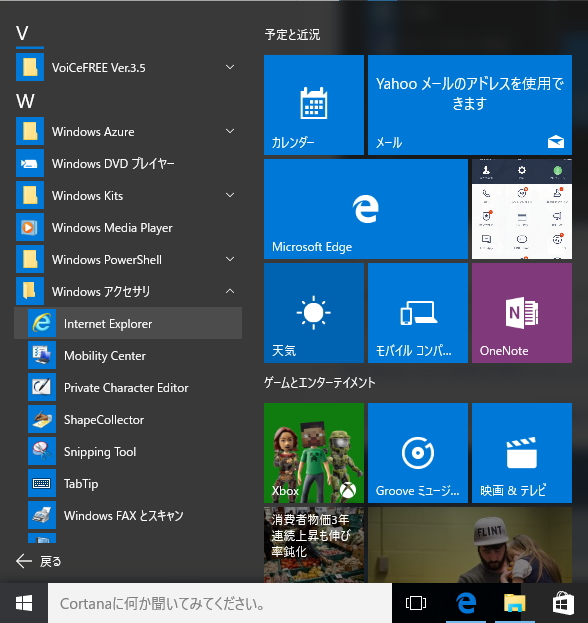This screenshot has height=623, width=588.
Task: Click the Windows Kits folder icon
Action: (x=30, y=195)
